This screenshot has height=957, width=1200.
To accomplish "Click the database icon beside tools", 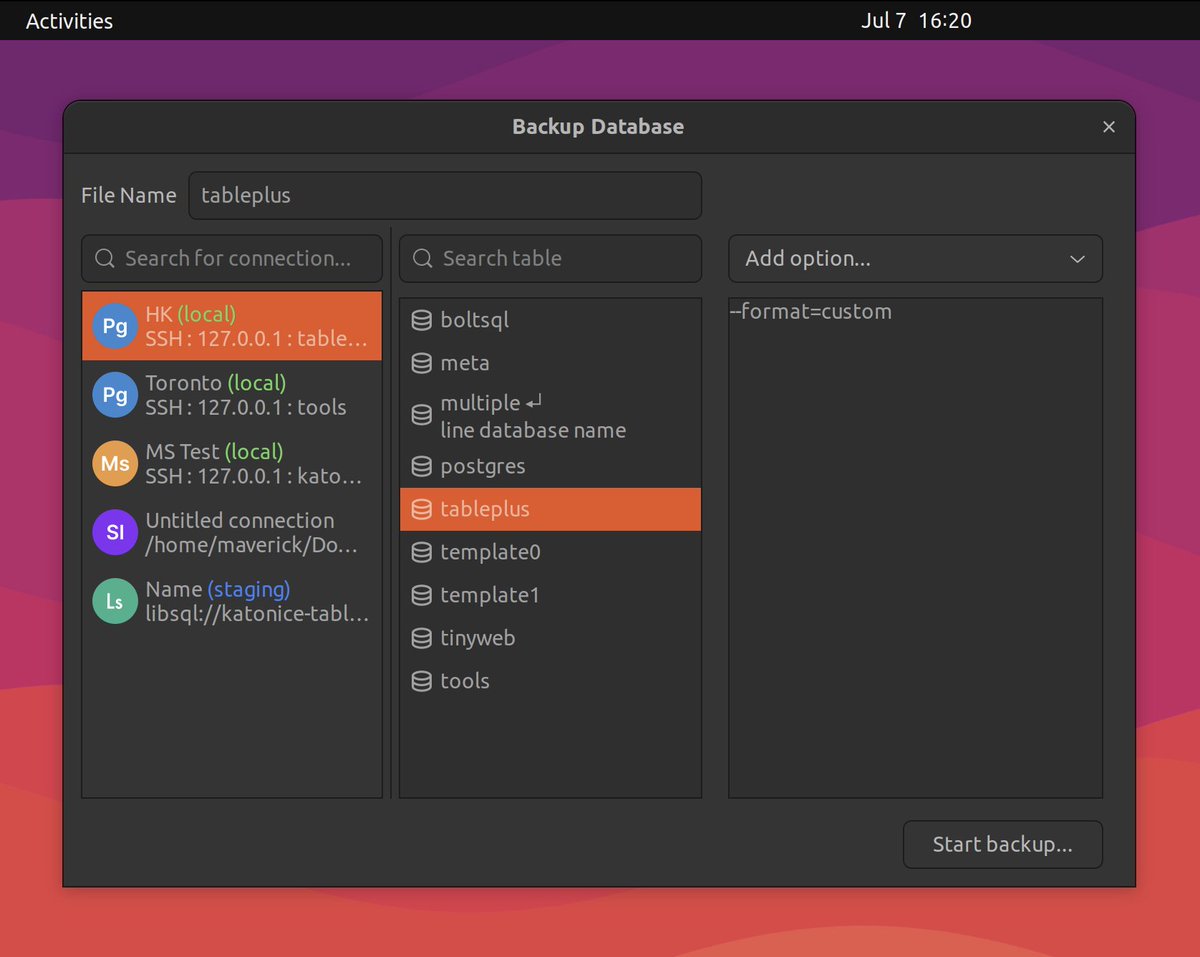I will [x=422, y=681].
